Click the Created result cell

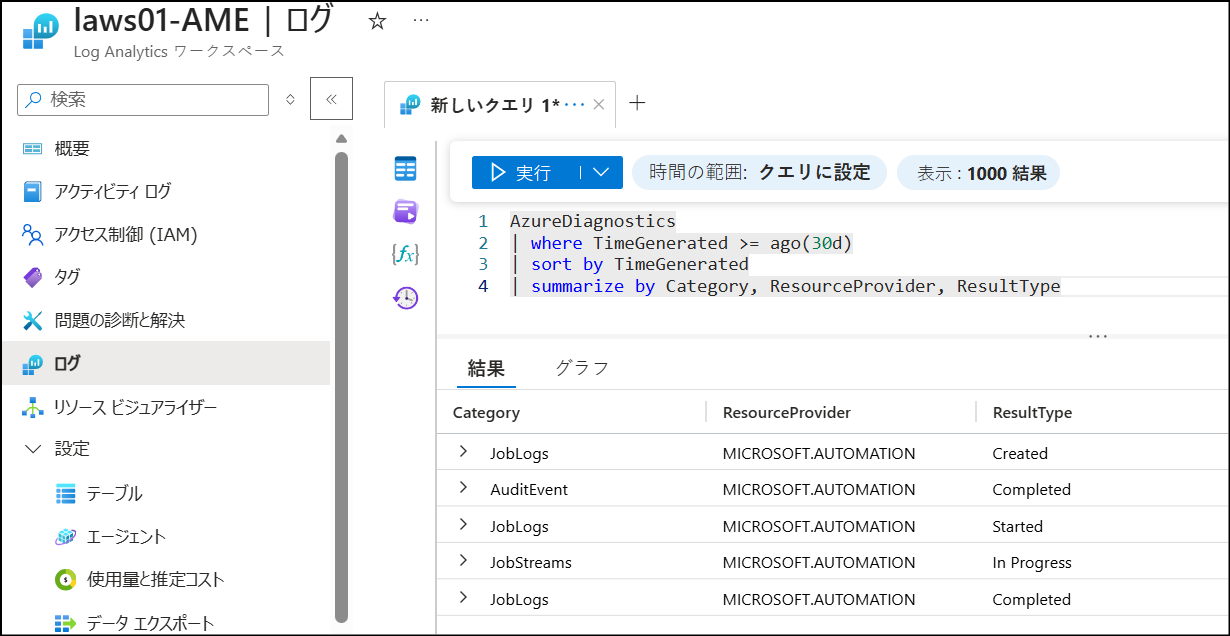(x=1020, y=453)
